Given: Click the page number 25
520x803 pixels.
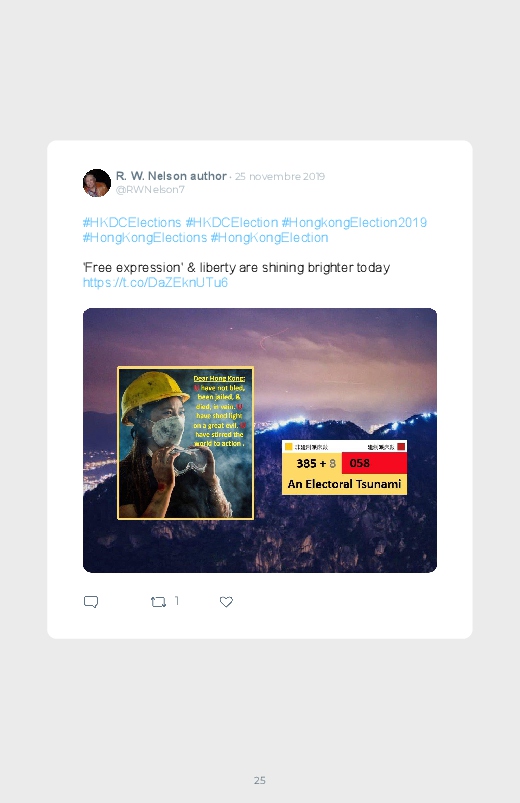Looking at the screenshot, I should tap(260, 780).
